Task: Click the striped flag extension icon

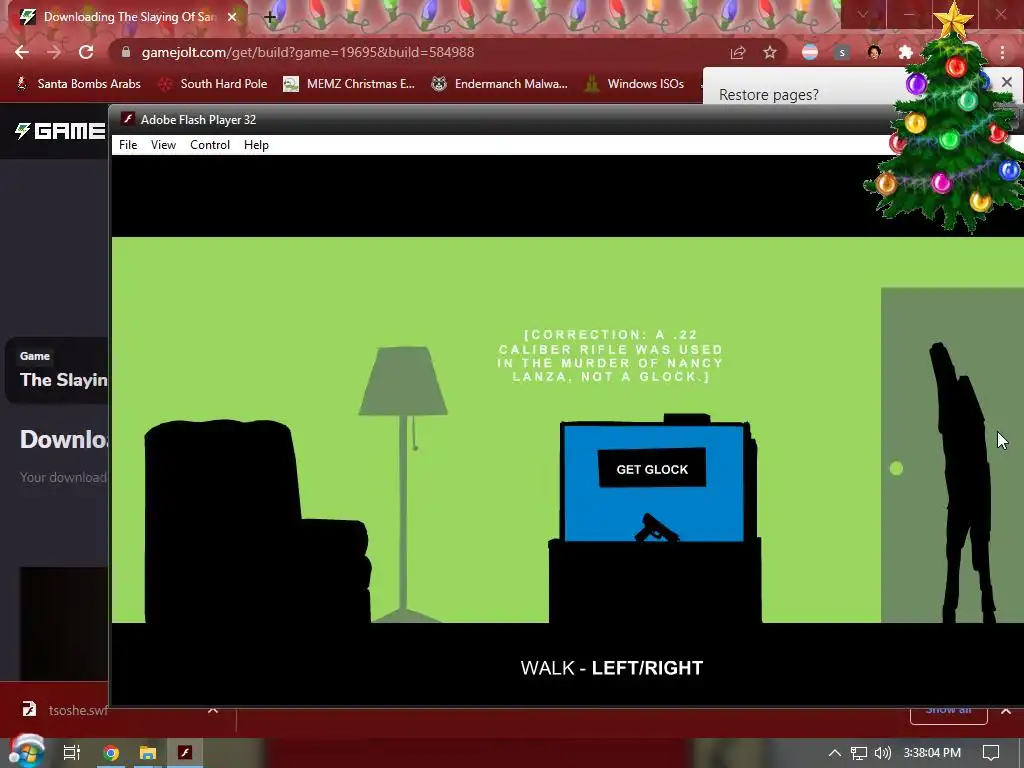Action: tap(810, 52)
